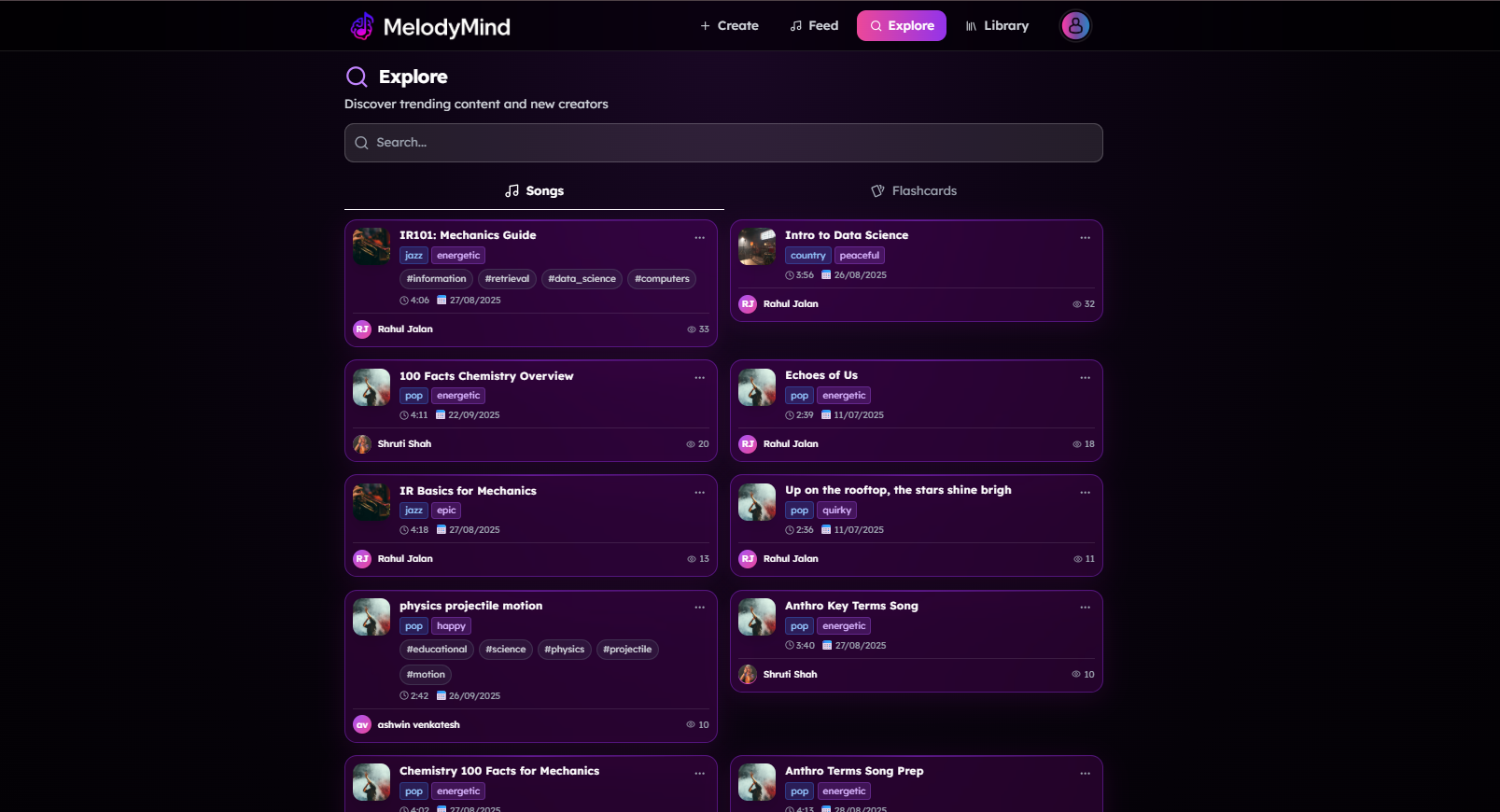Image resolution: width=1500 pixels, height=812 pixels.
Task: Open options menu for IR101: Mechanics Guide
Action: (x=699, y=238)
